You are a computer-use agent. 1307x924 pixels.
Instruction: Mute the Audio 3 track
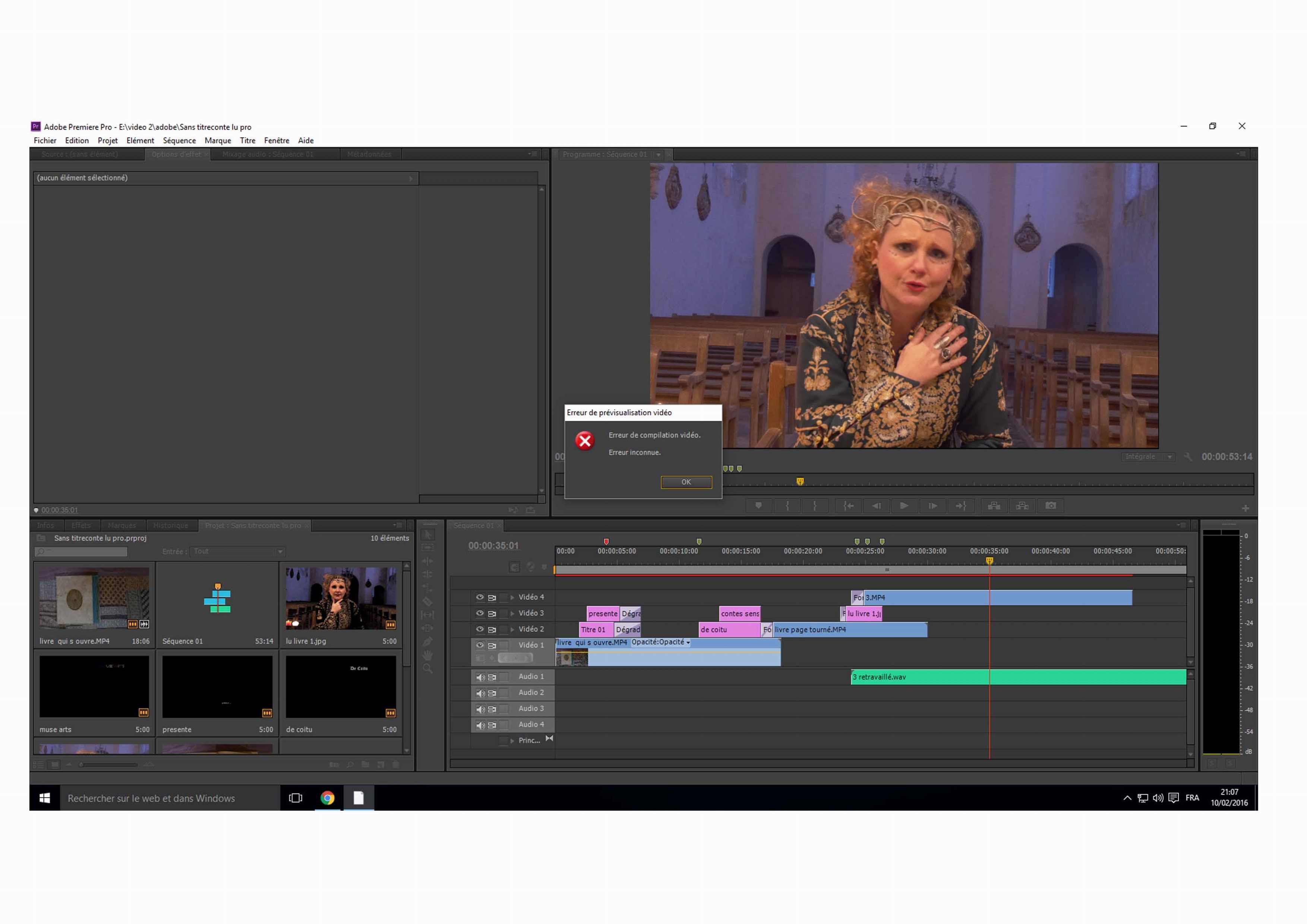click(480, 709)
